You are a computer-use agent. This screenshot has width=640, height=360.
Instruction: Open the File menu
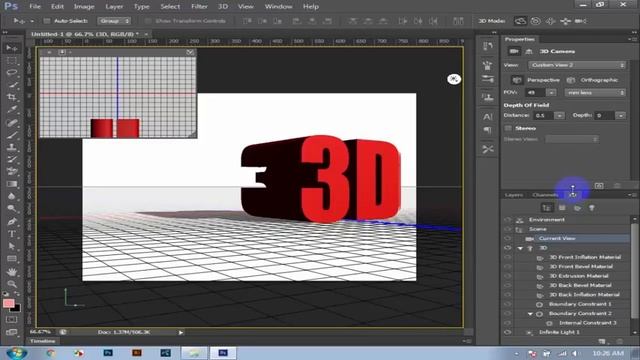point(35,7)
